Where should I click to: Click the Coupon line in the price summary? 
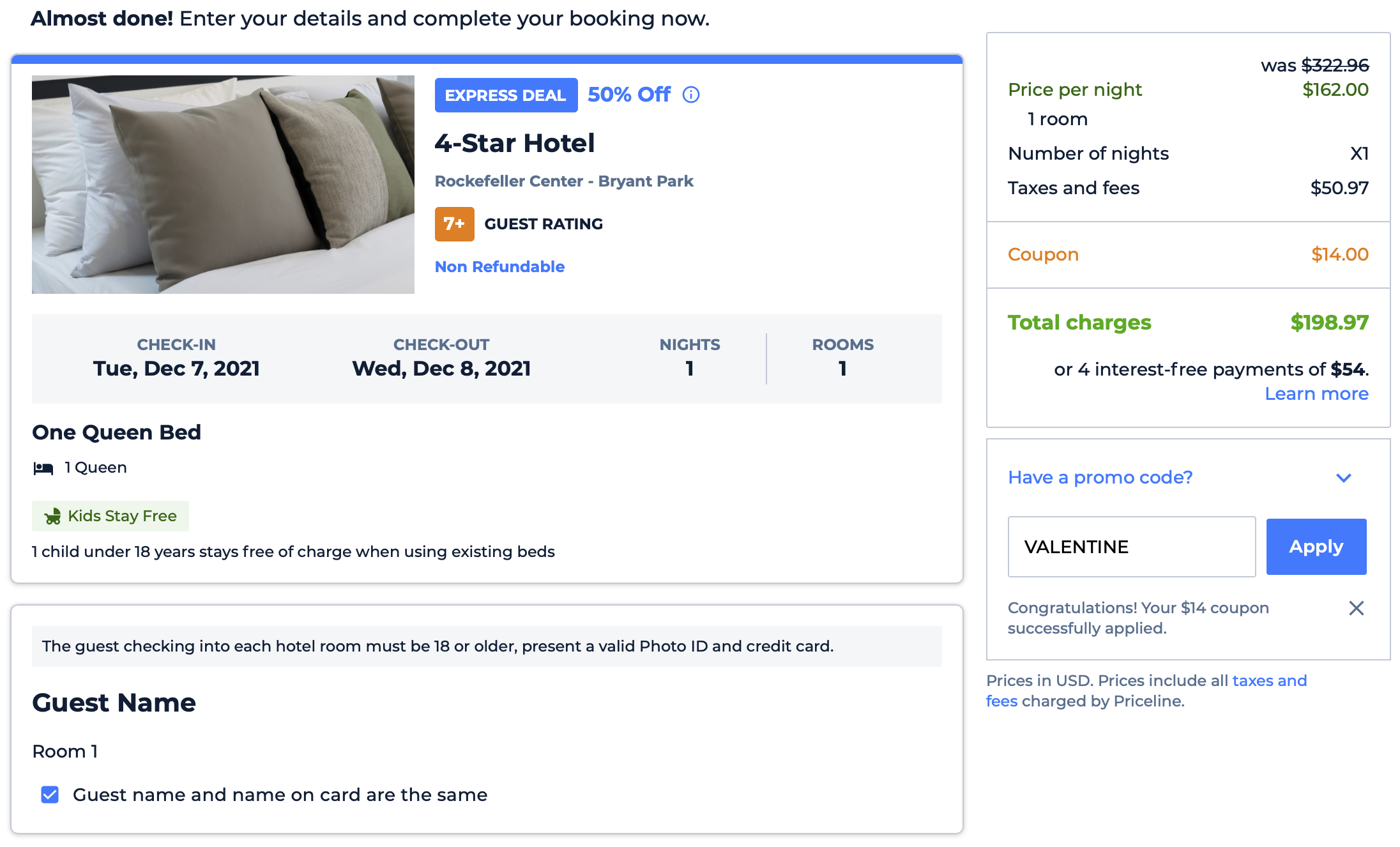point(1043,254)
